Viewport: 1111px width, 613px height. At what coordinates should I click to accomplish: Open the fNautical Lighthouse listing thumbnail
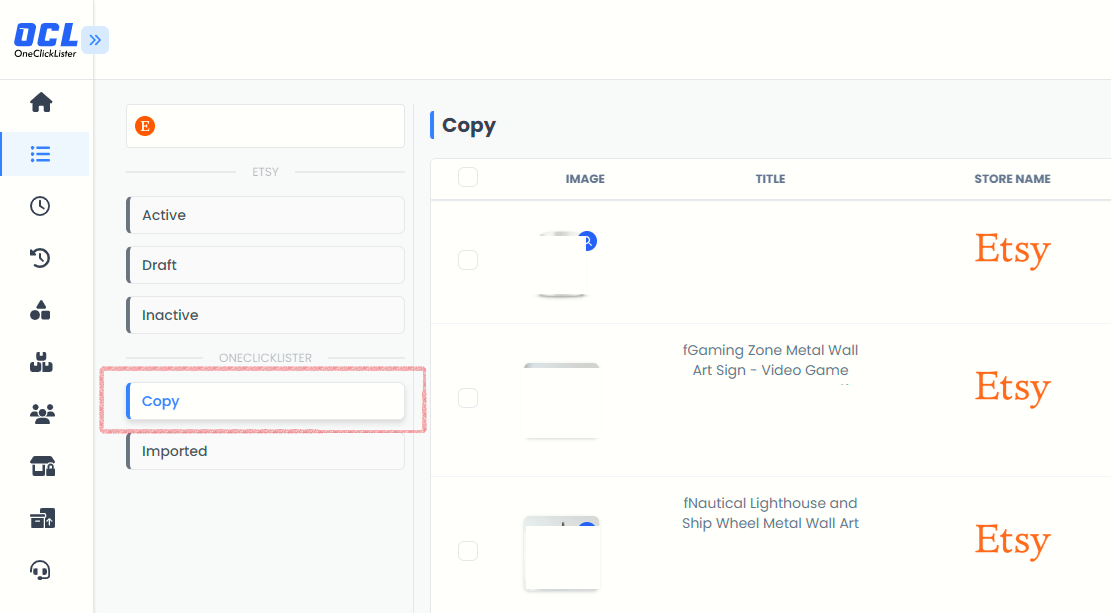pyautogui.click(x=561, y=553)
